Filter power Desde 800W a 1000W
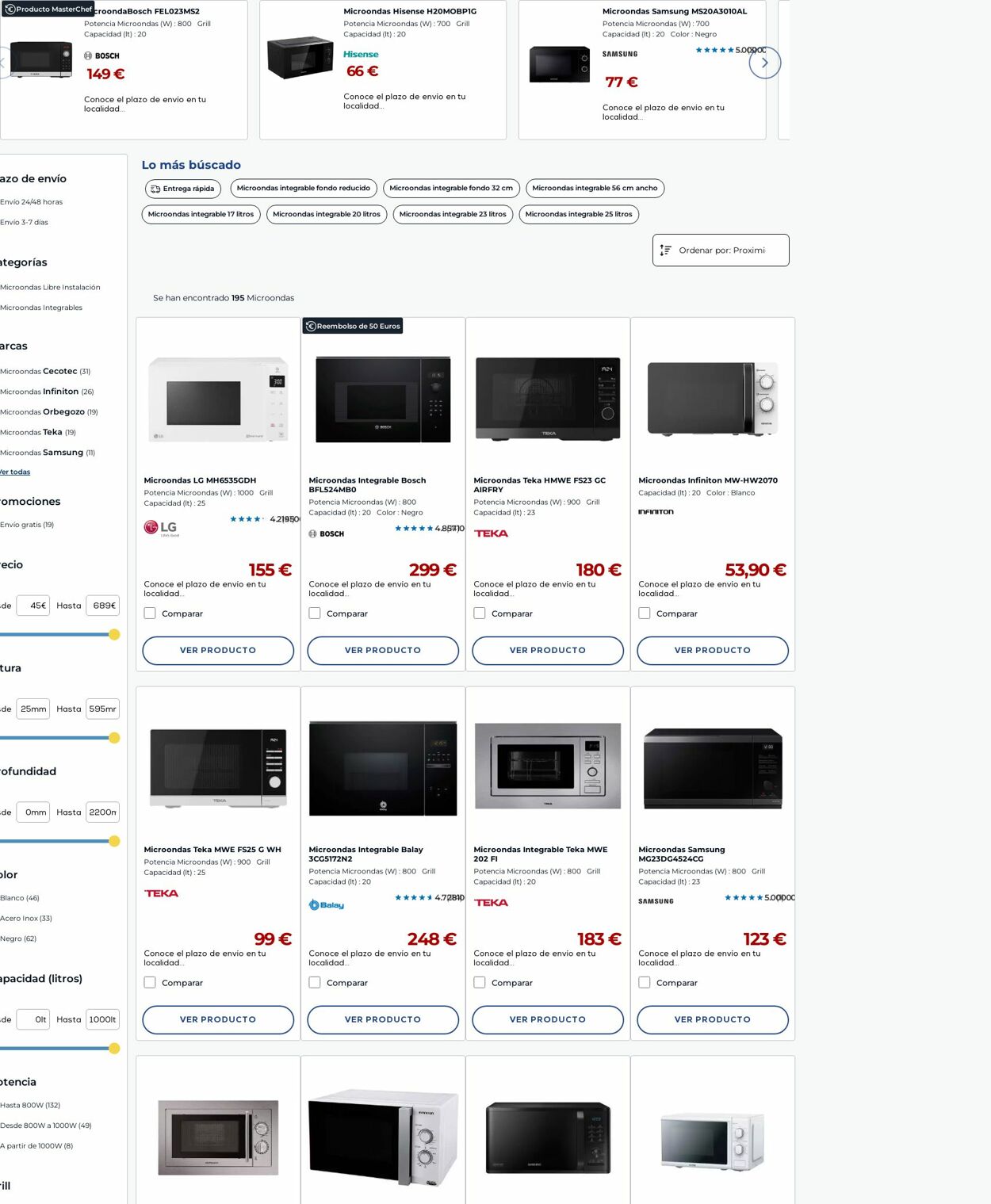This screenshot has height=1204, width=991. tap(46, 1126)
